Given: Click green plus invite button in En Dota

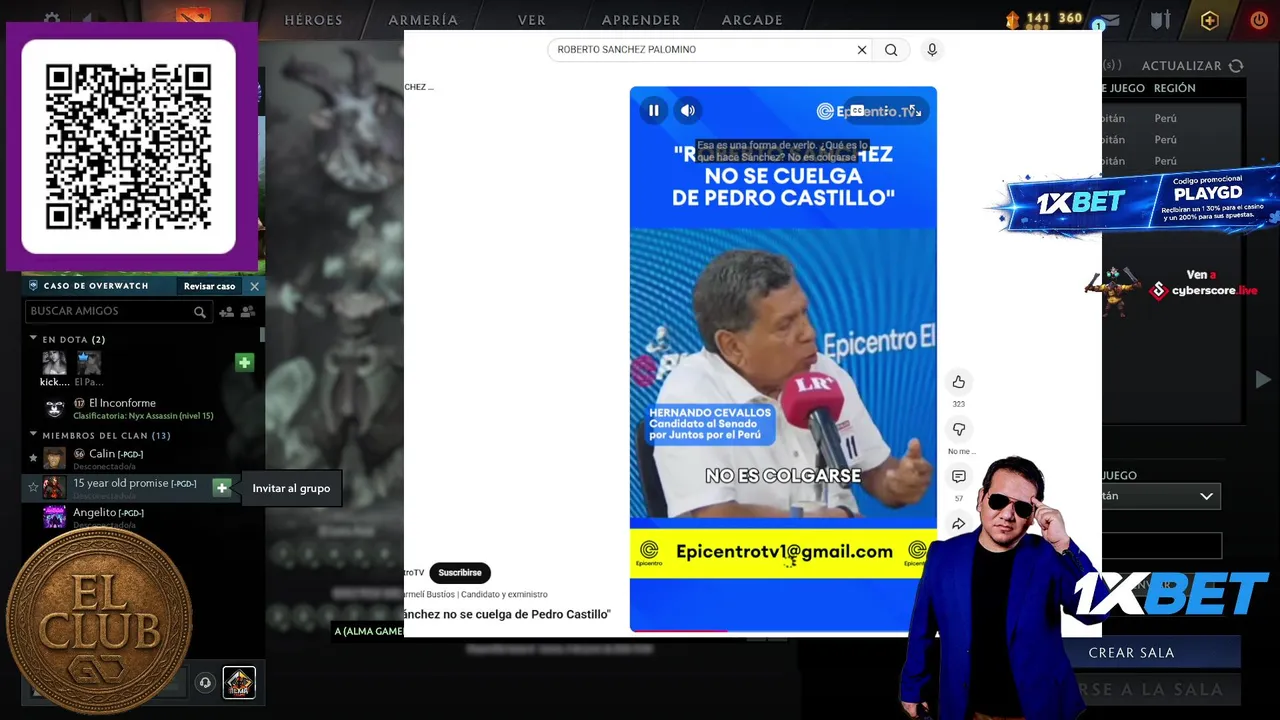Looking at the screenshot, I should tap(244, 362).
